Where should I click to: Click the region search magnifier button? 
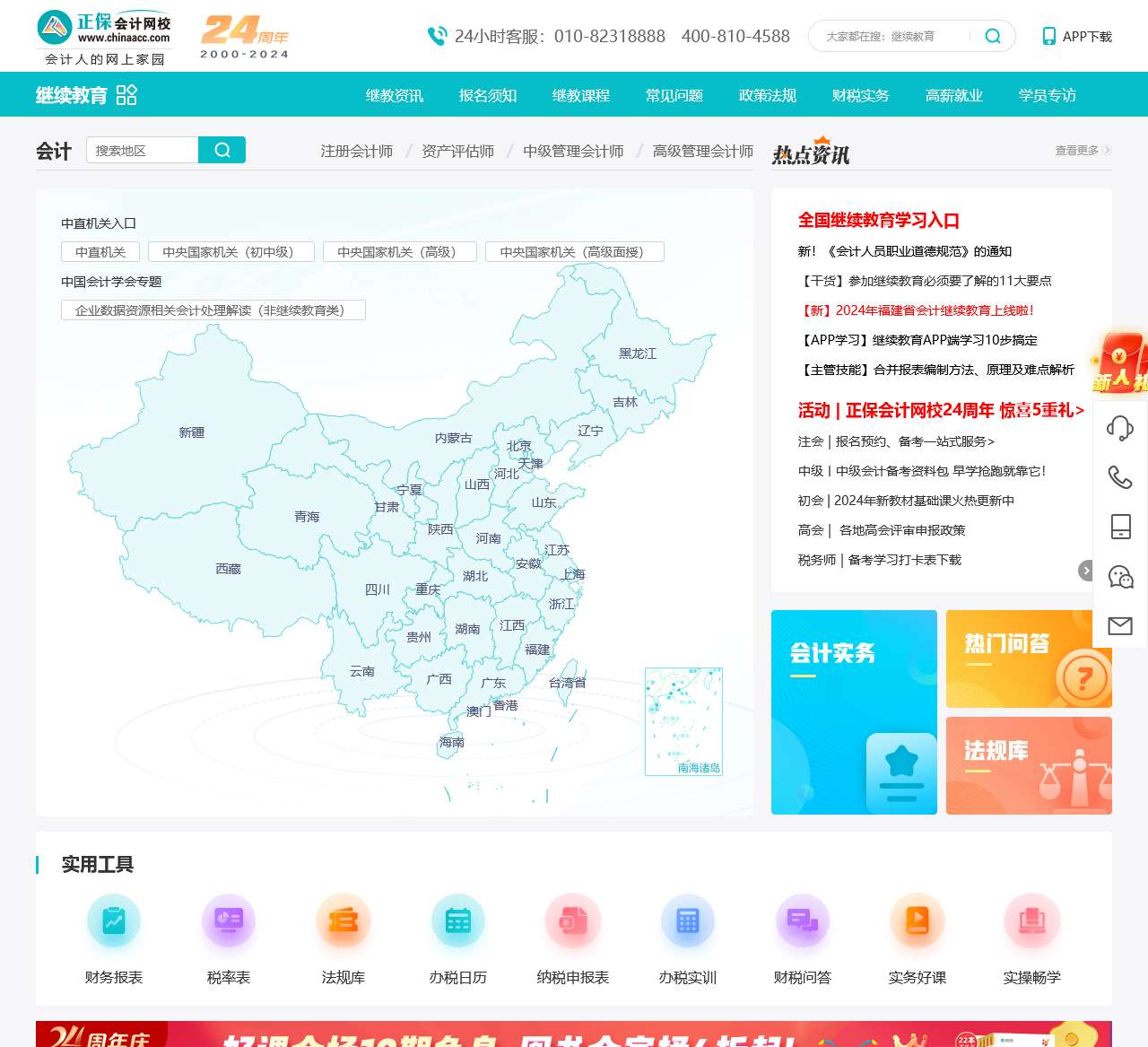pos(222,150)
